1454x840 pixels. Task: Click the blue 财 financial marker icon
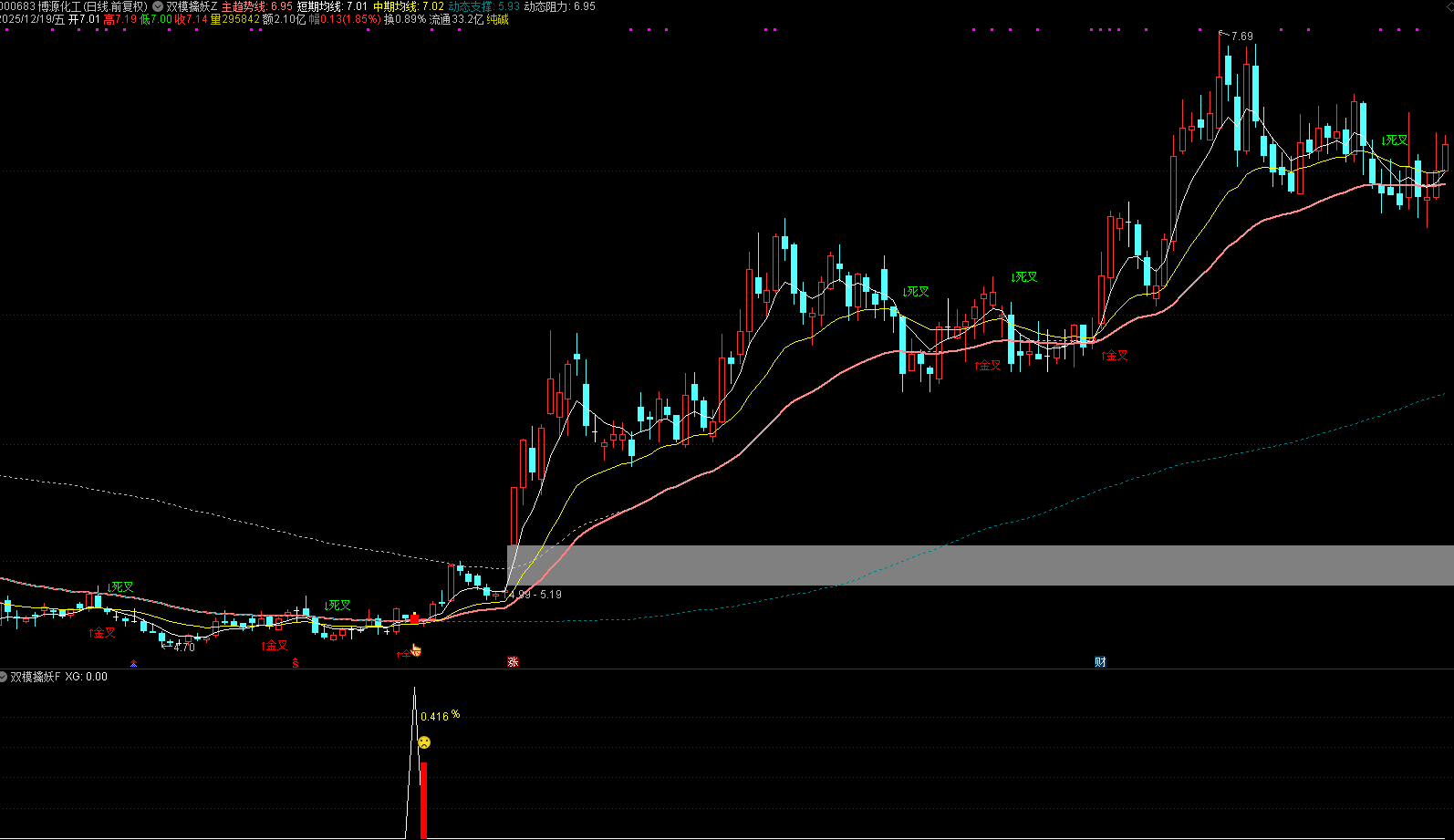coord(1100,662)
